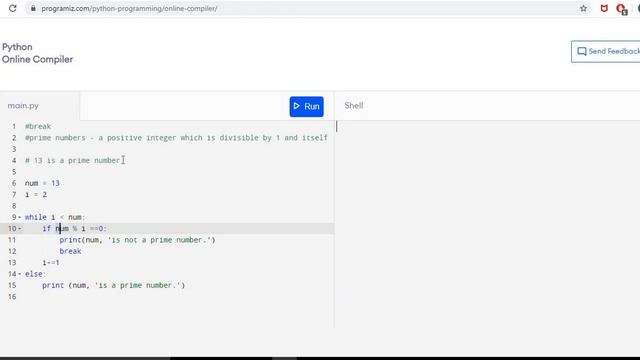Click 'i+=1' on line 13

click(51, 262)
